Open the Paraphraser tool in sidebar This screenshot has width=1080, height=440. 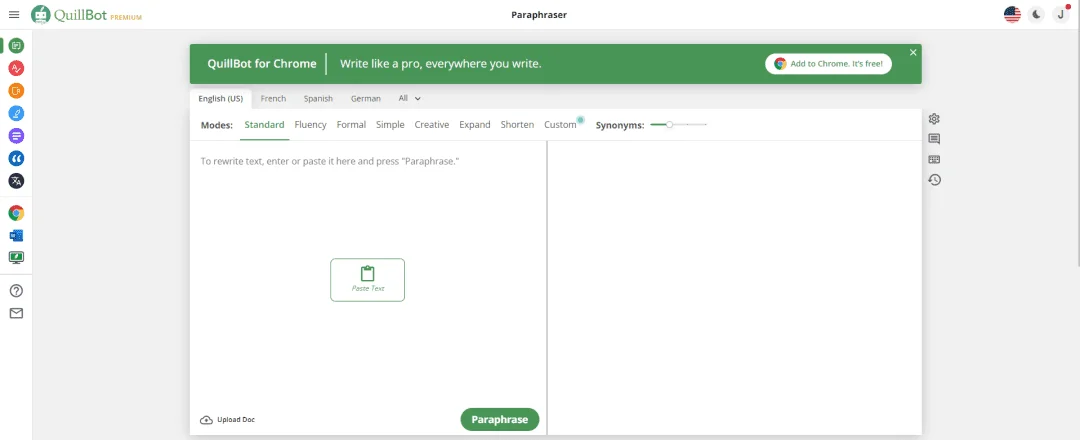(x=16, y=46)
